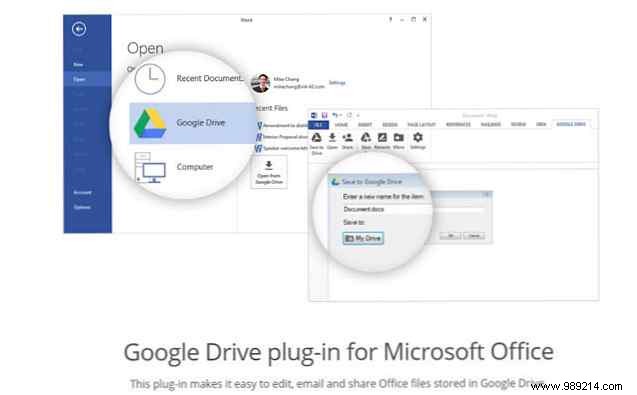Select the Google Drive location label
Screen dimensions: 637x395
[x=201, y=122]
